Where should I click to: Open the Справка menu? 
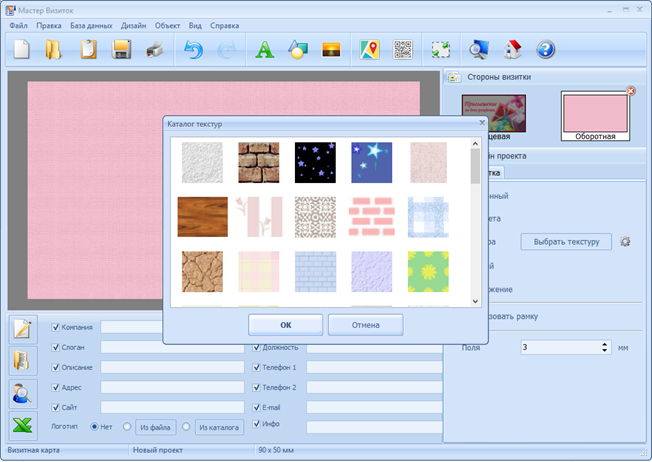tap(224, 26)
